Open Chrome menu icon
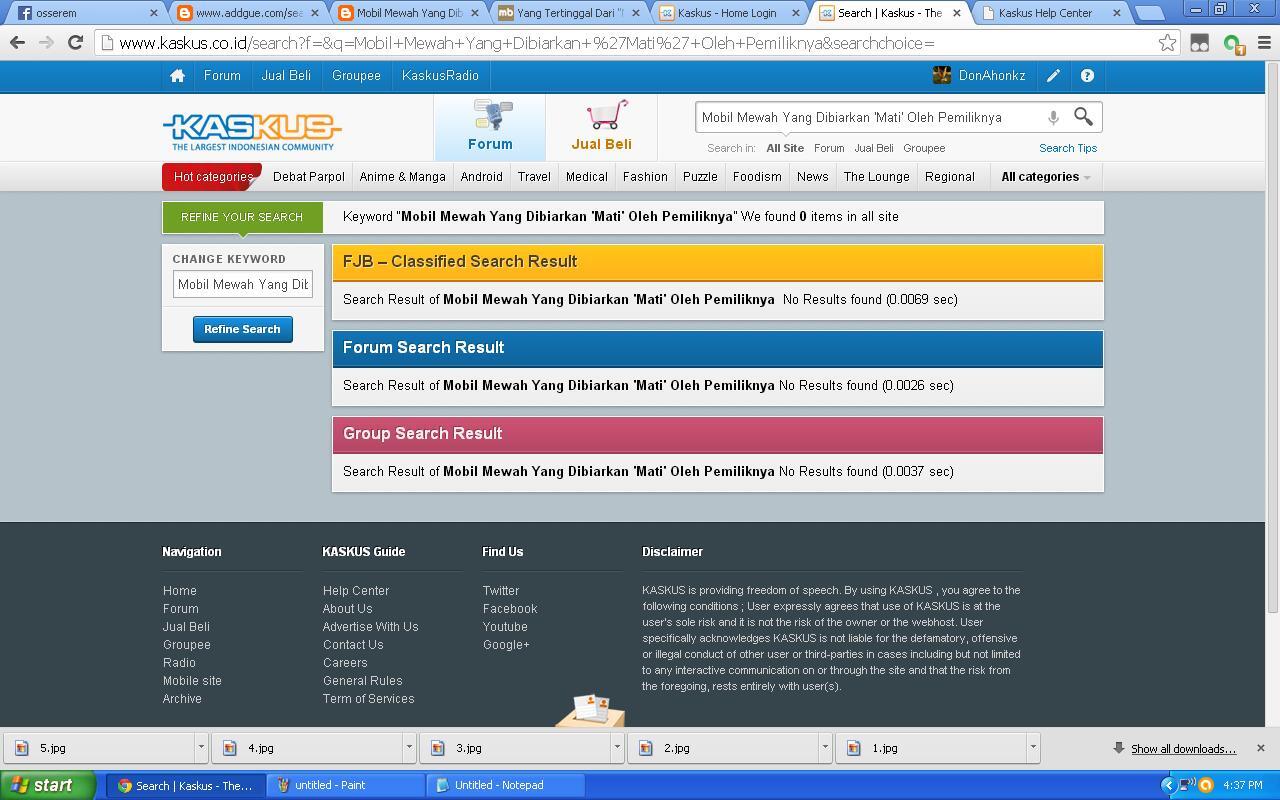 pos(1263,43)
